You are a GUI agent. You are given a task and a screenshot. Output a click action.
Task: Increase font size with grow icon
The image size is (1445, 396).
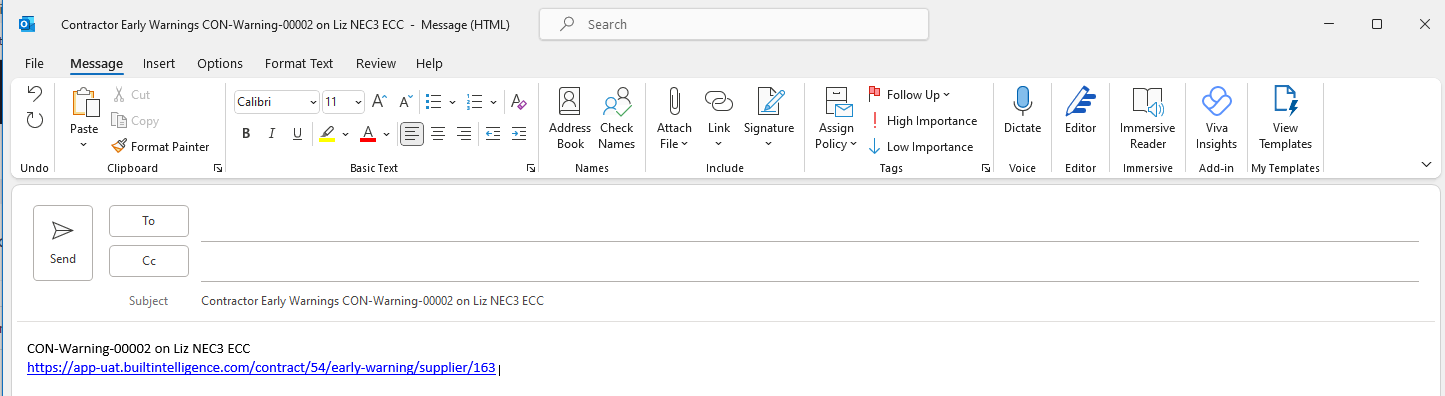[x=379, y=101]
